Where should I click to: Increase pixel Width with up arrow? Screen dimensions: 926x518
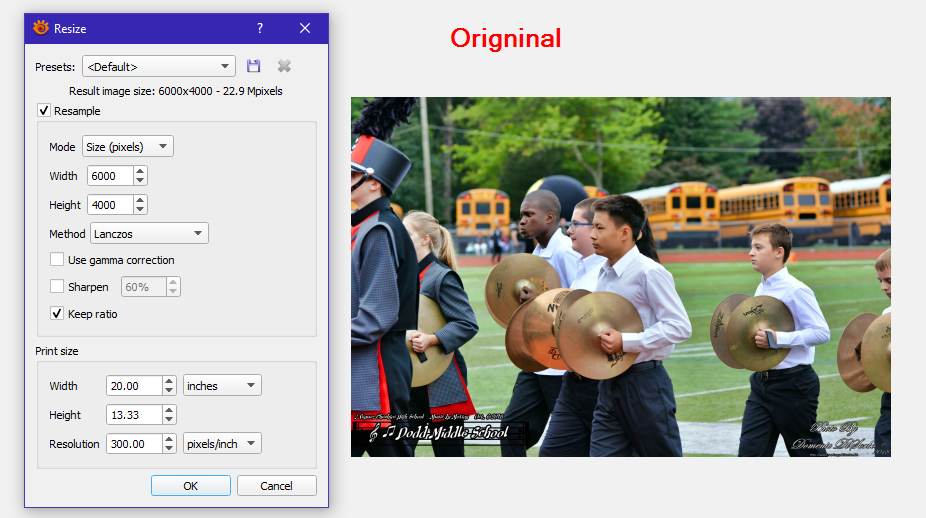click(140, 171)
